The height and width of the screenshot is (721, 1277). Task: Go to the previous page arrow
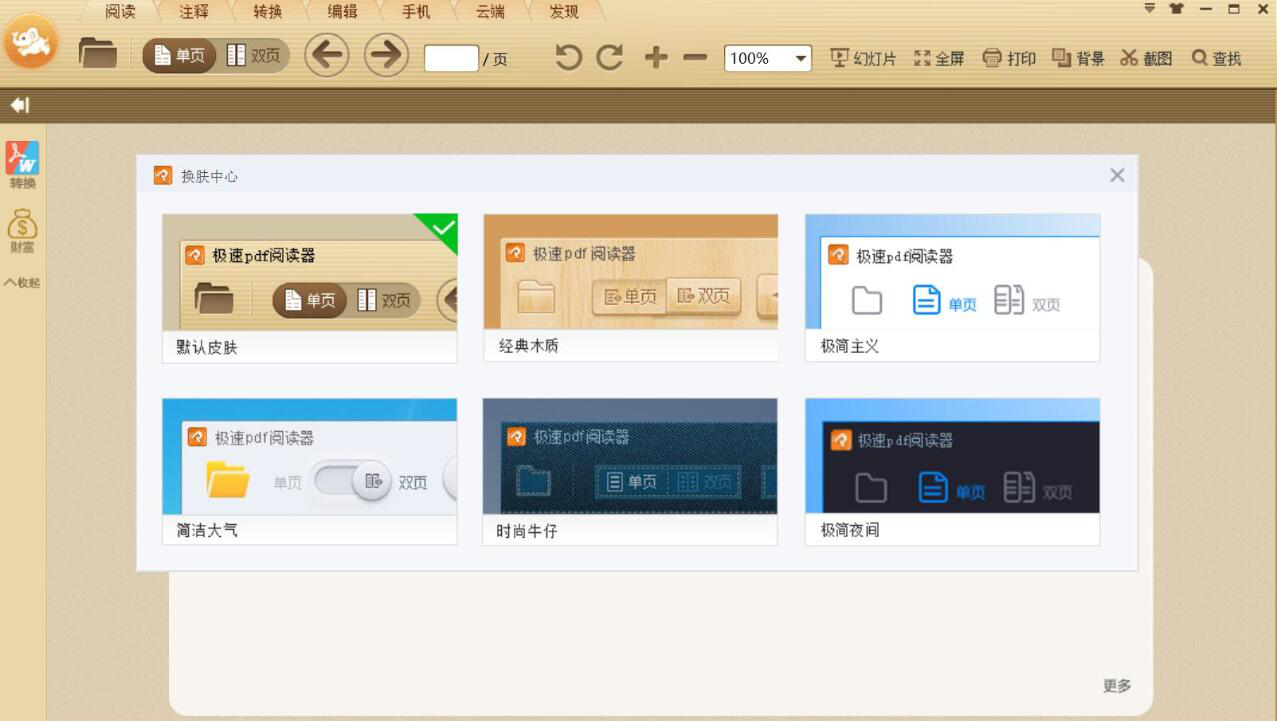[326, 55]
